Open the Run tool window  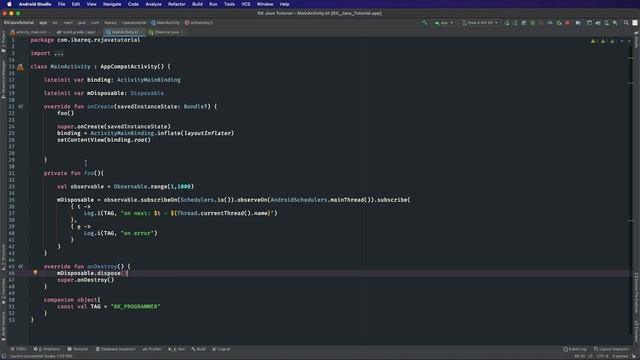tap(177, 349)
